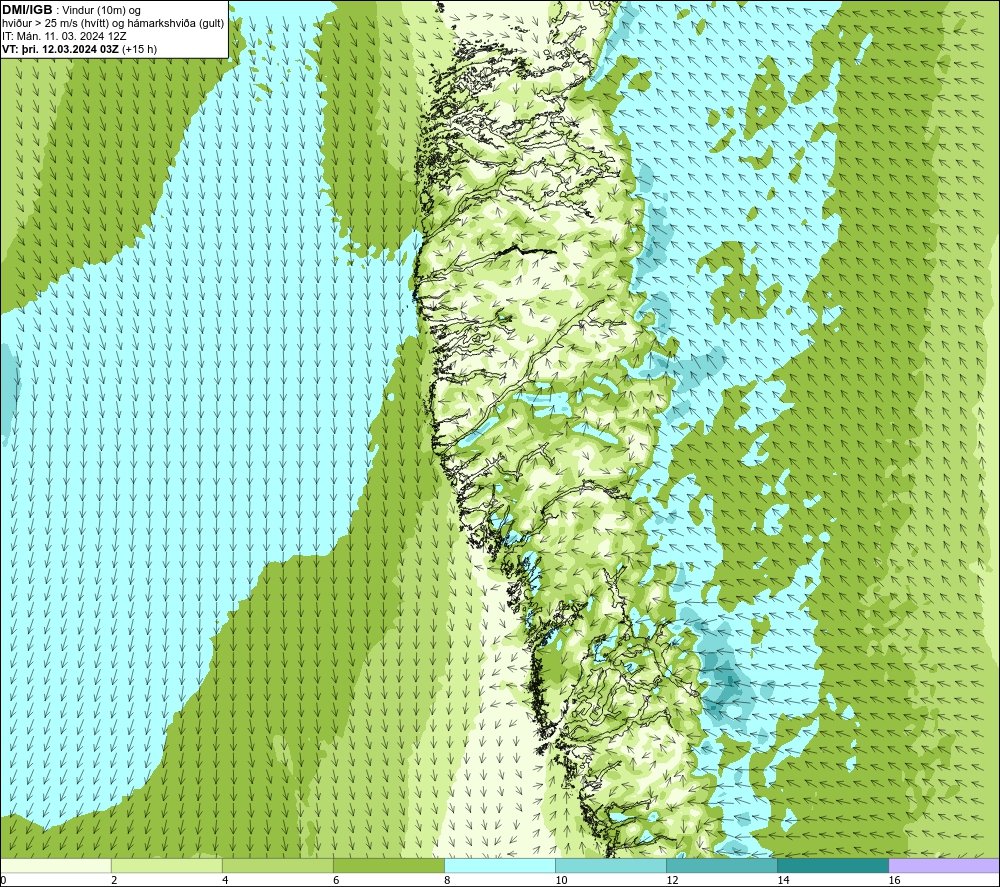Click the dark teal 14–16 m/s legend swatch
1000x887 pixels.
833,865
